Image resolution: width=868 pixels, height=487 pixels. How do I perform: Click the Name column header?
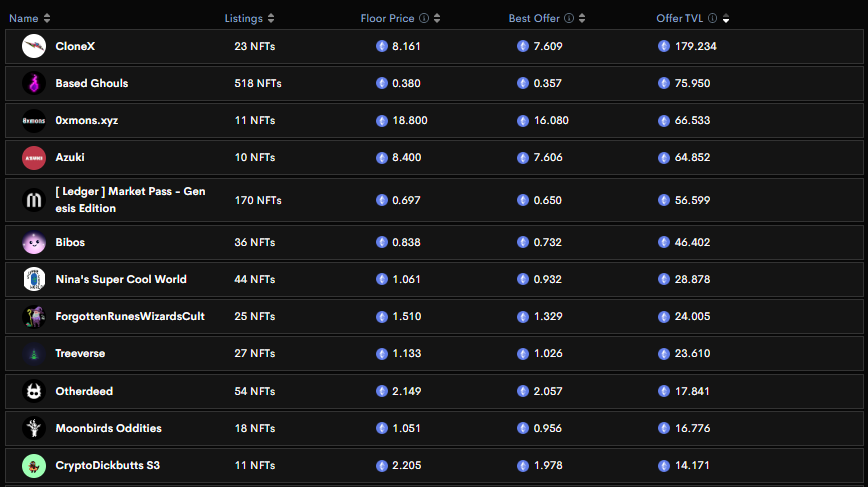(x=24, y=18)
